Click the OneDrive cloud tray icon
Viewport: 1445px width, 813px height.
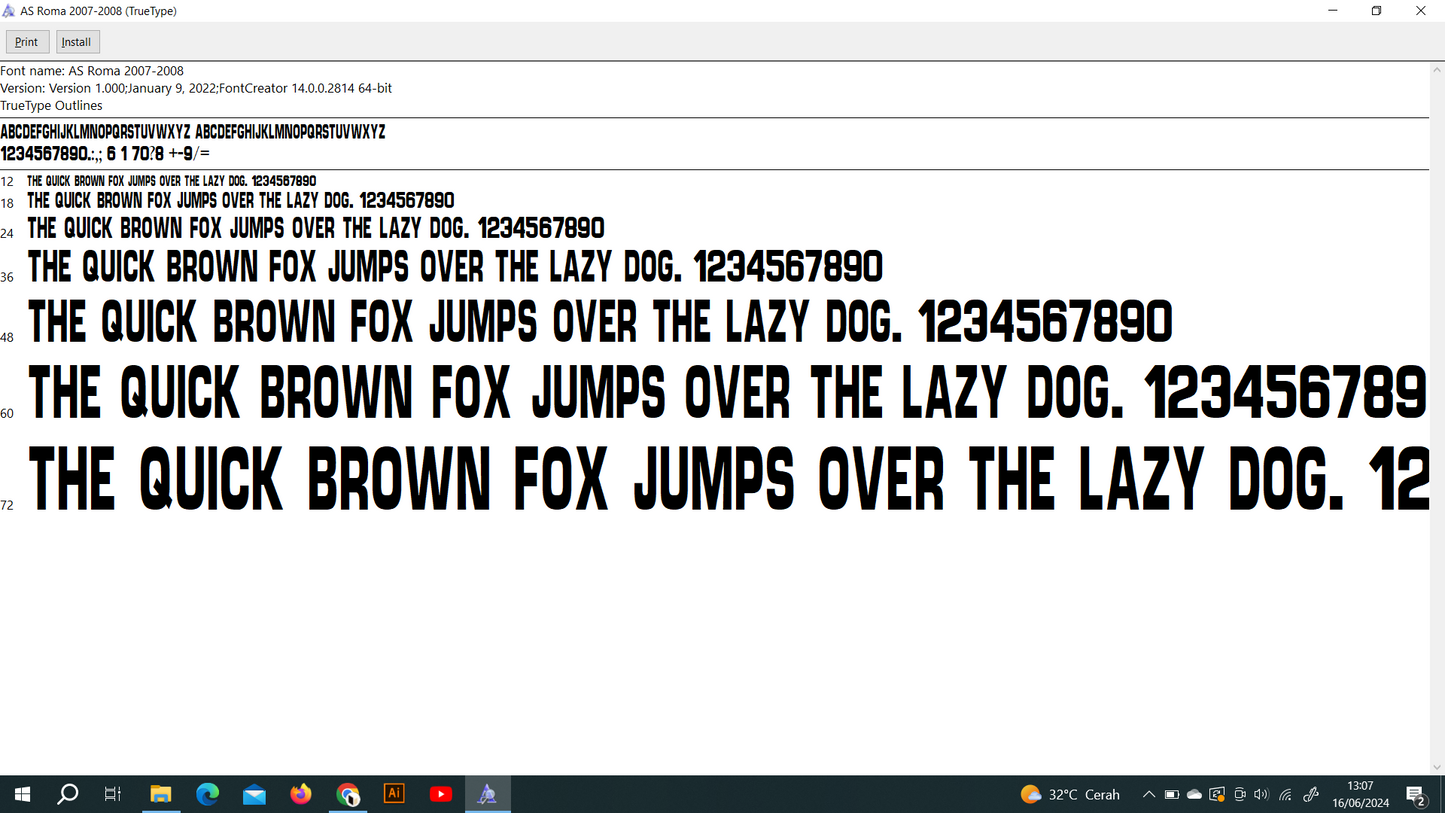click(1194, 795)
